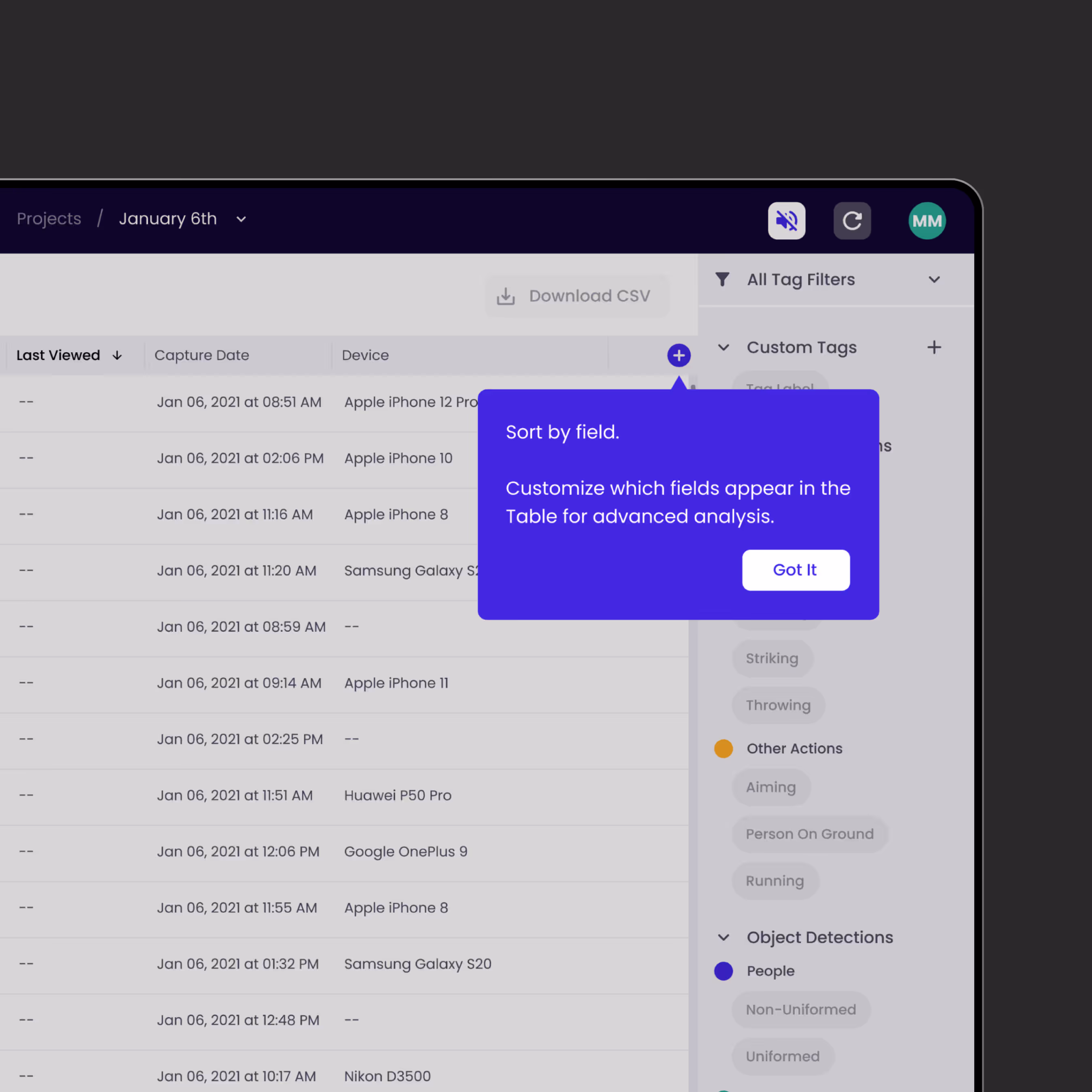Screen dimensions: 1092x1092
Task: Collapse the Custom Tags section
Action: pos(724,347)
